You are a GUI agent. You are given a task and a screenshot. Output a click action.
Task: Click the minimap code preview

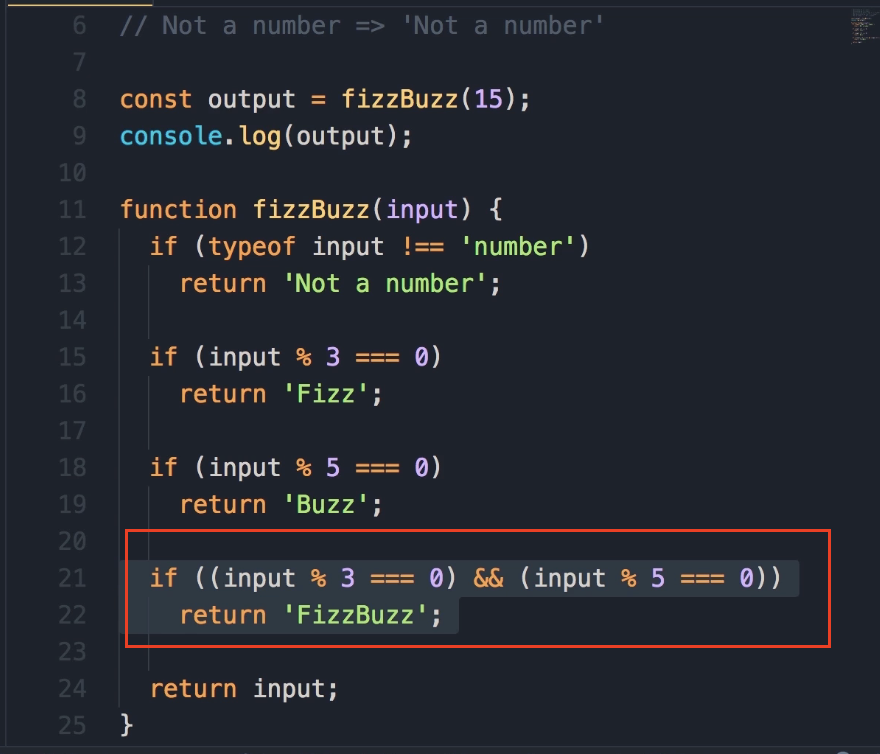click(862, 27)
